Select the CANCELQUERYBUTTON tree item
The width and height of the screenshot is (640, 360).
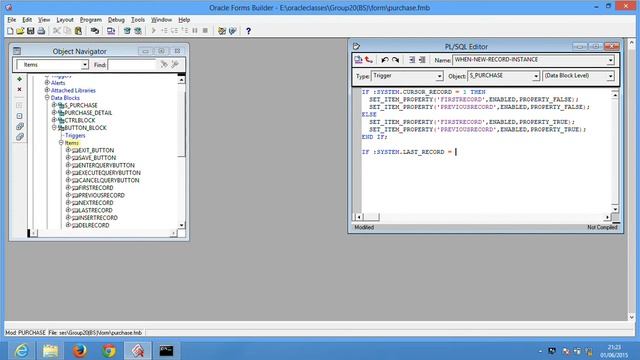pos(109,180)
